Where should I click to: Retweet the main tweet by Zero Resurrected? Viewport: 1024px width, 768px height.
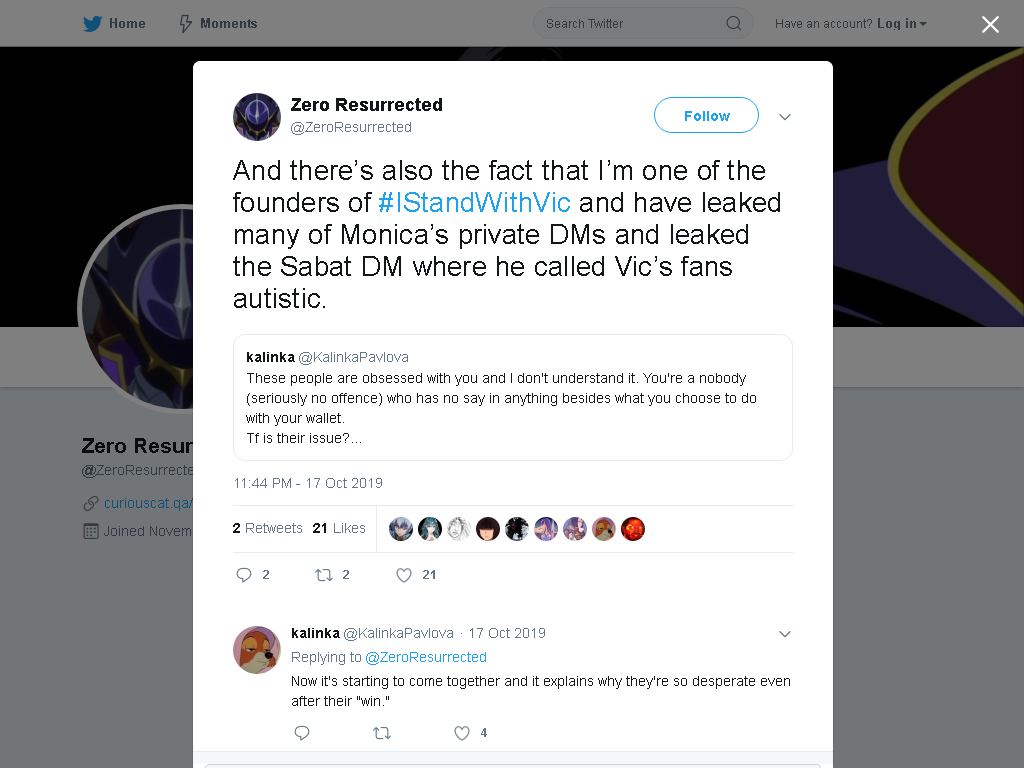tap(324, 575)
